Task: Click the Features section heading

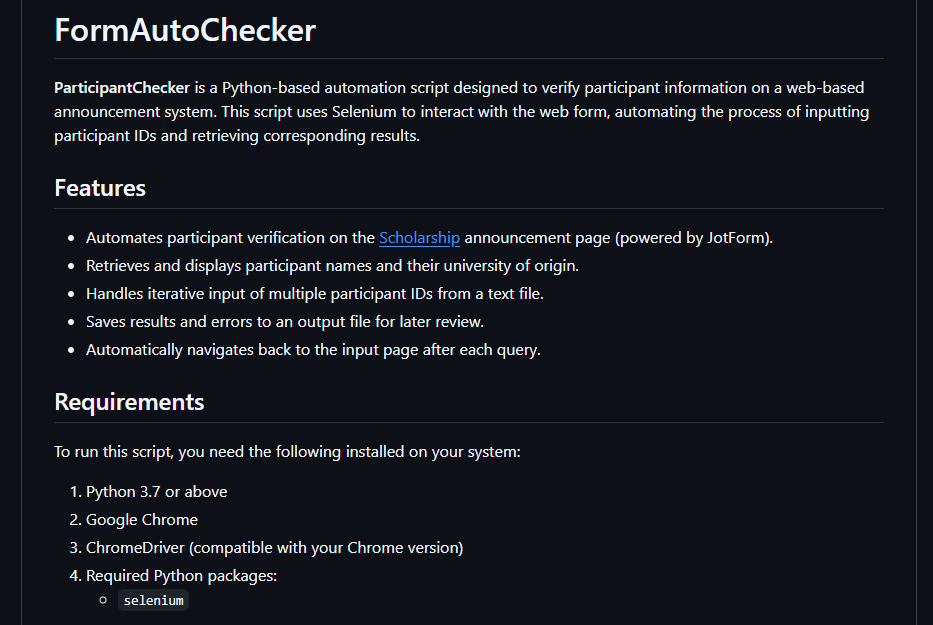Action: (x=100, y=188)
